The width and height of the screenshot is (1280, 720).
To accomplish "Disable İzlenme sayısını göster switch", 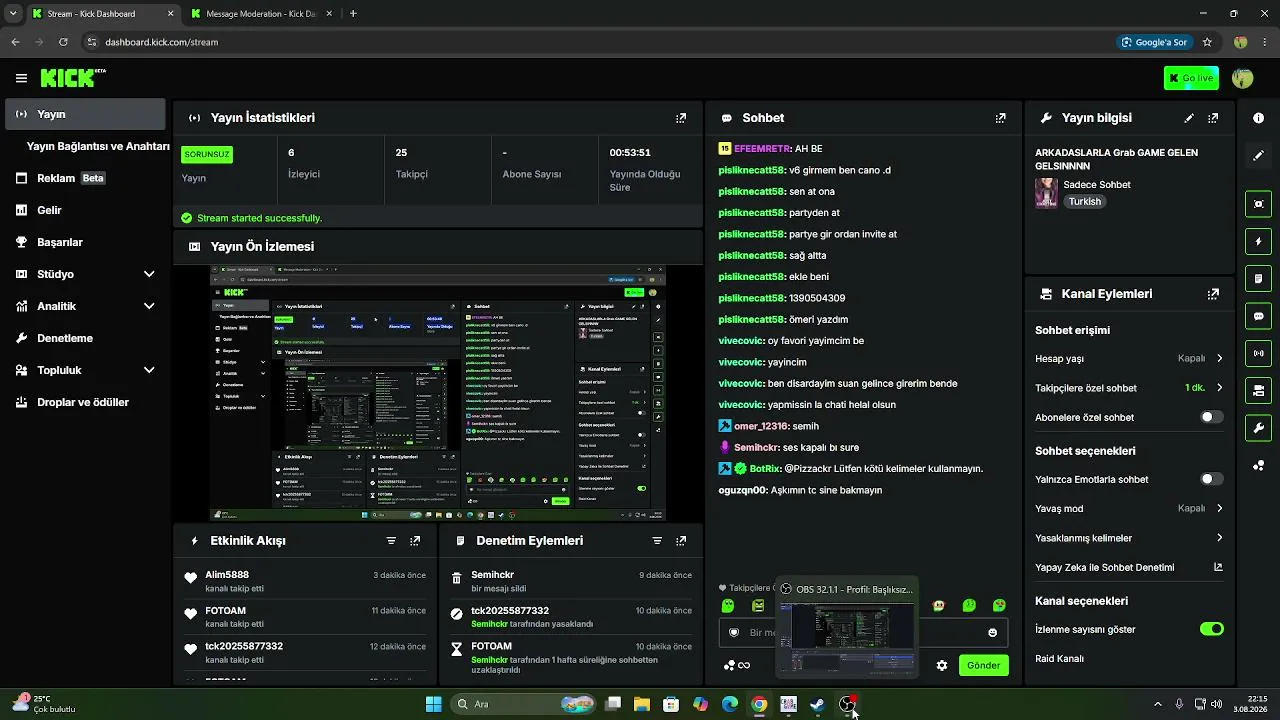I will click(x=1211, y=629).
